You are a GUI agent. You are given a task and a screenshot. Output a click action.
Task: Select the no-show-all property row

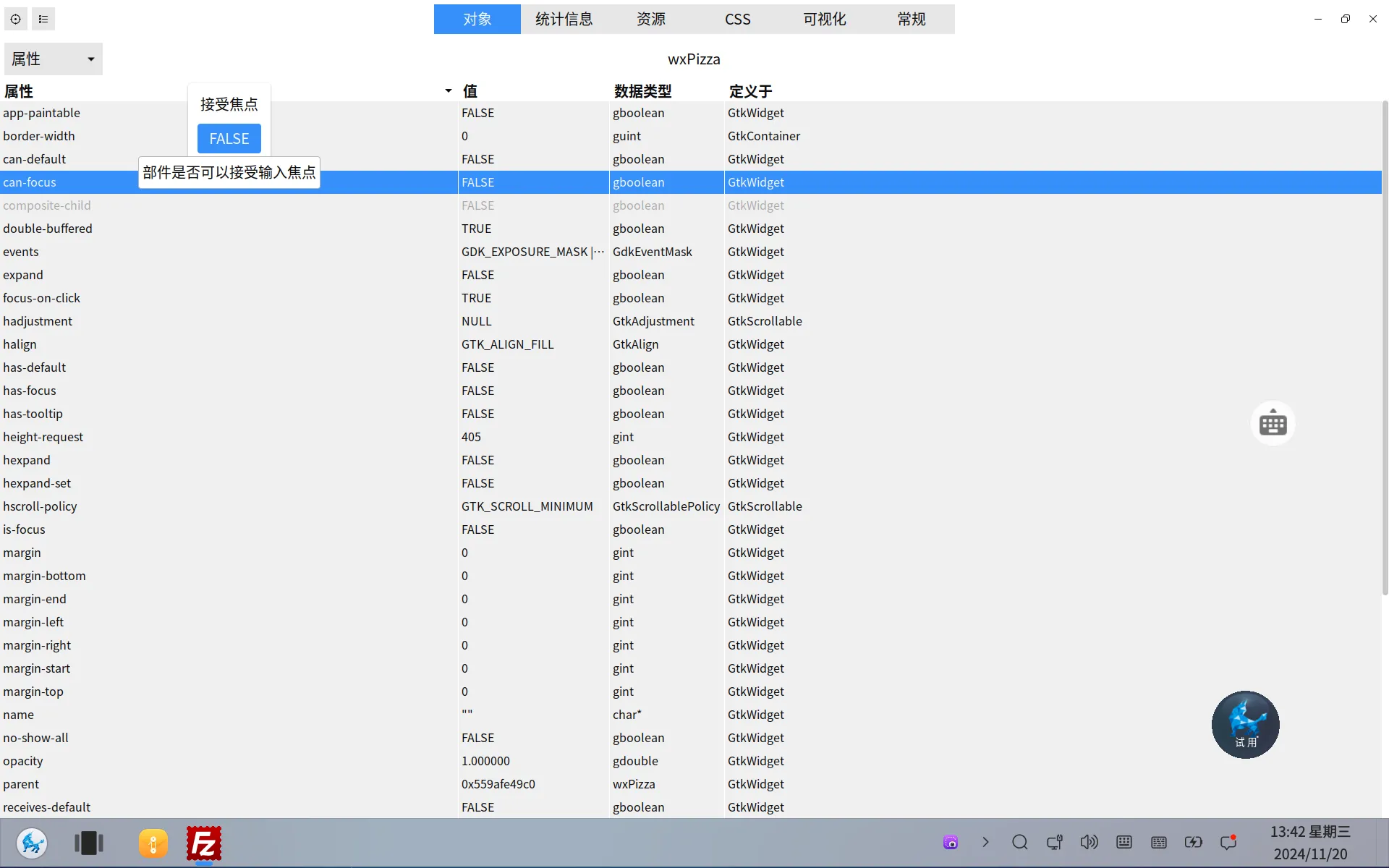click(691, 738)
